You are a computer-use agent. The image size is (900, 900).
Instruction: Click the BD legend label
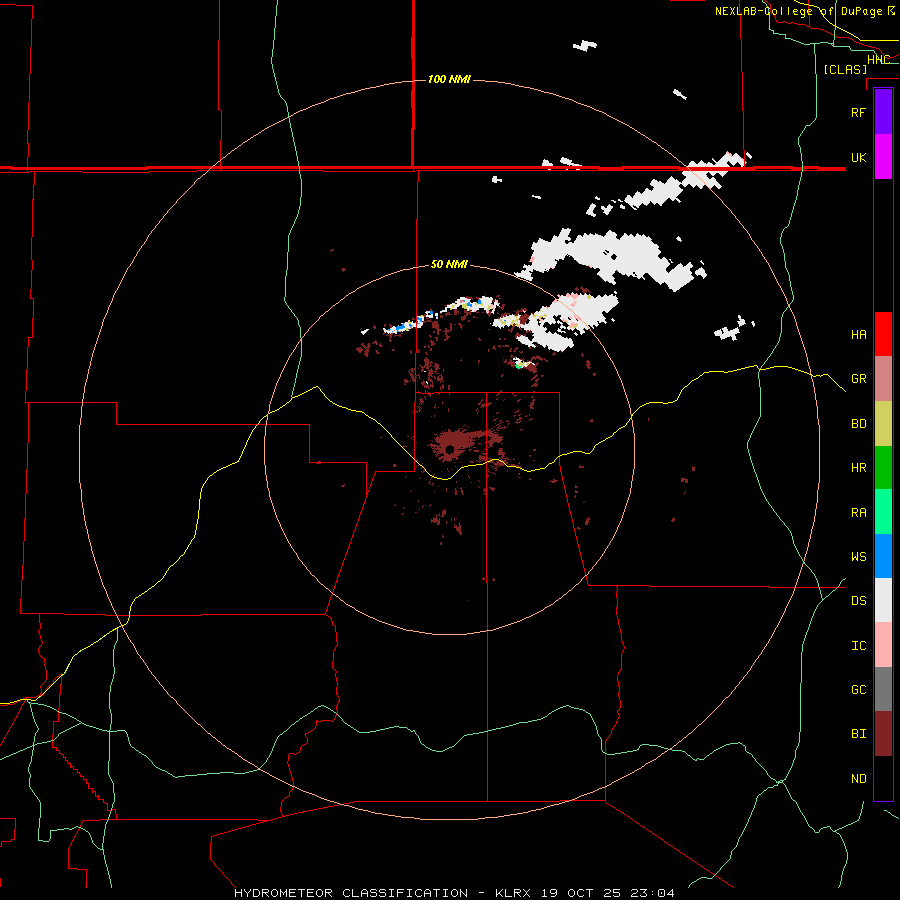858,424
